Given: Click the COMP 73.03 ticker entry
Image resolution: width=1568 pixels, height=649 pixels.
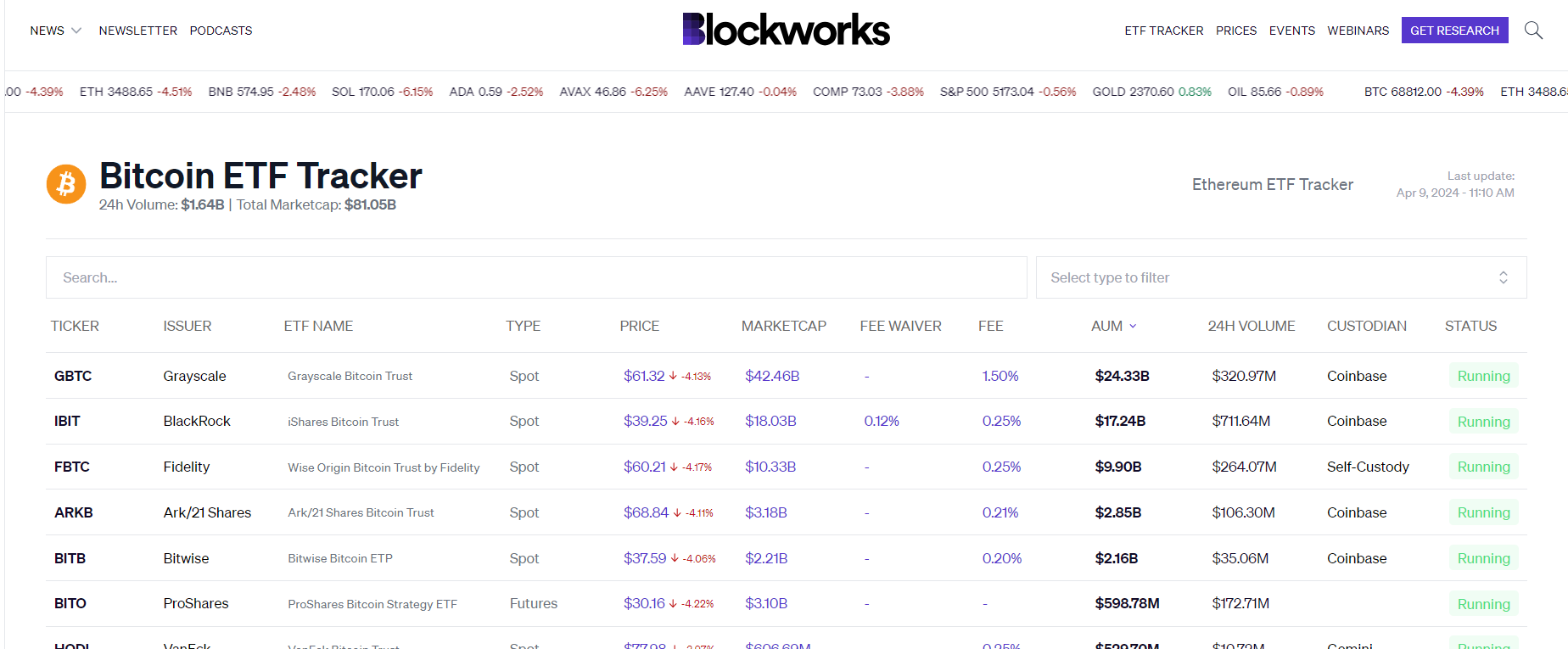Looking at the screenshot, I should point(868,92).
